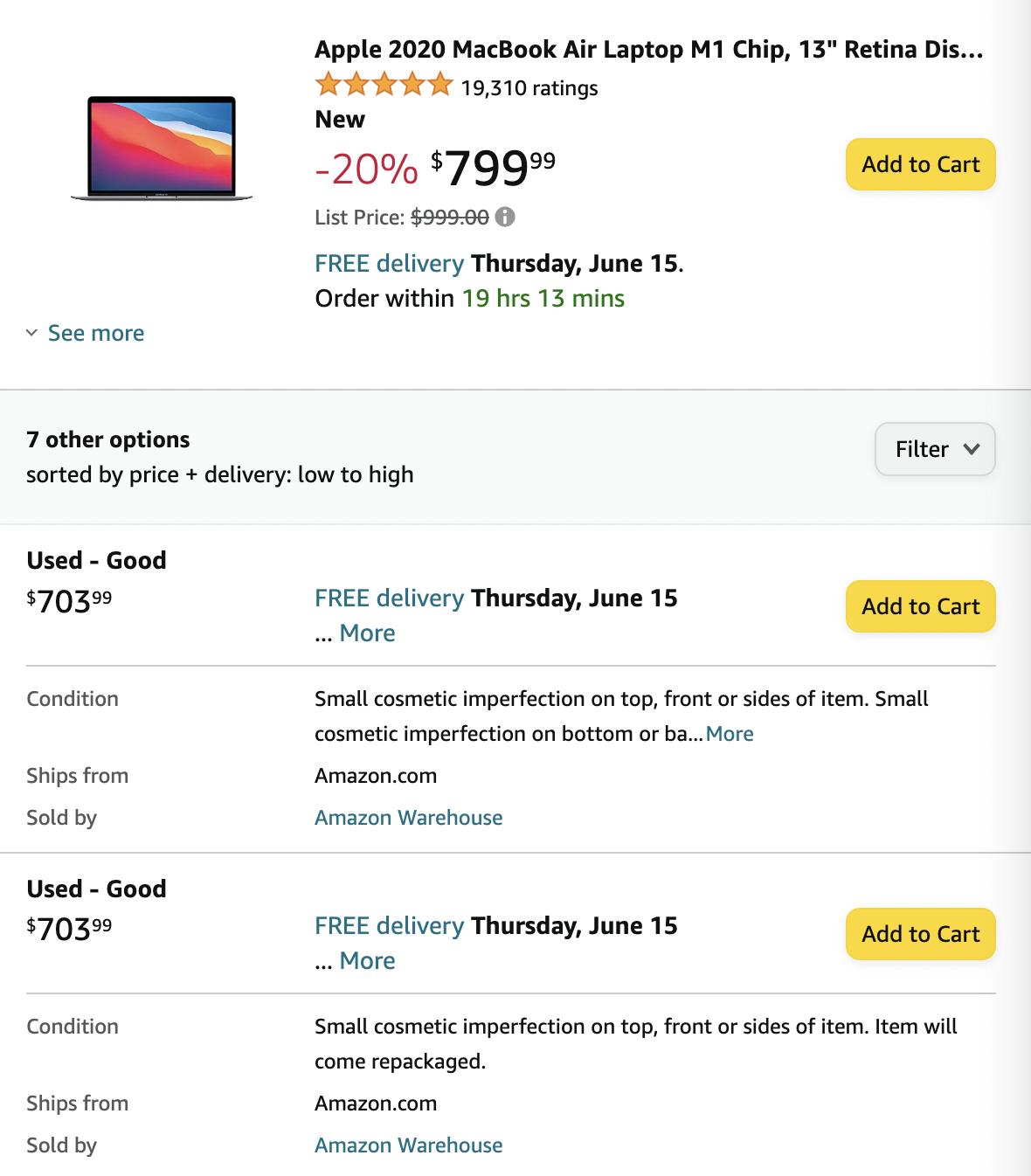Click the $799.99 new item price

coord(494,168)
